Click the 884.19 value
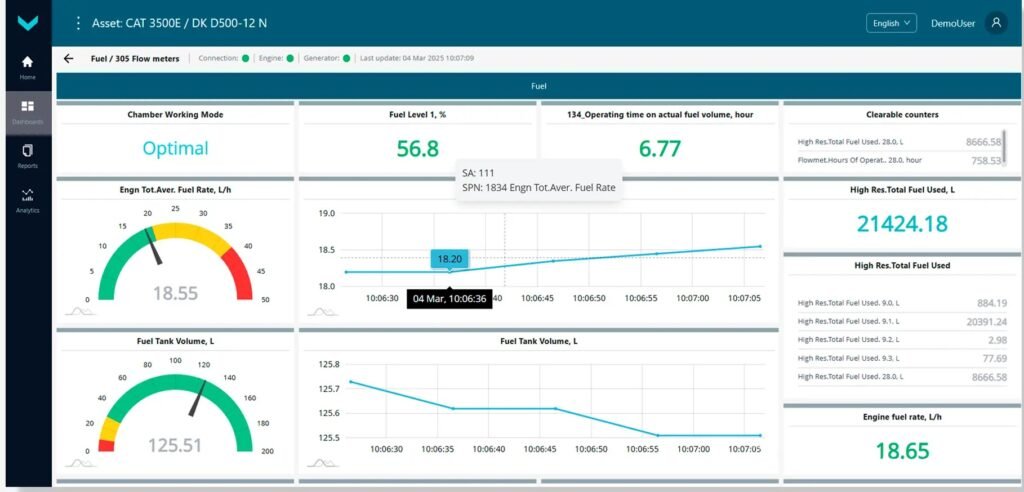The height and width of the screenshot is (492, 1024). [992, 303]
